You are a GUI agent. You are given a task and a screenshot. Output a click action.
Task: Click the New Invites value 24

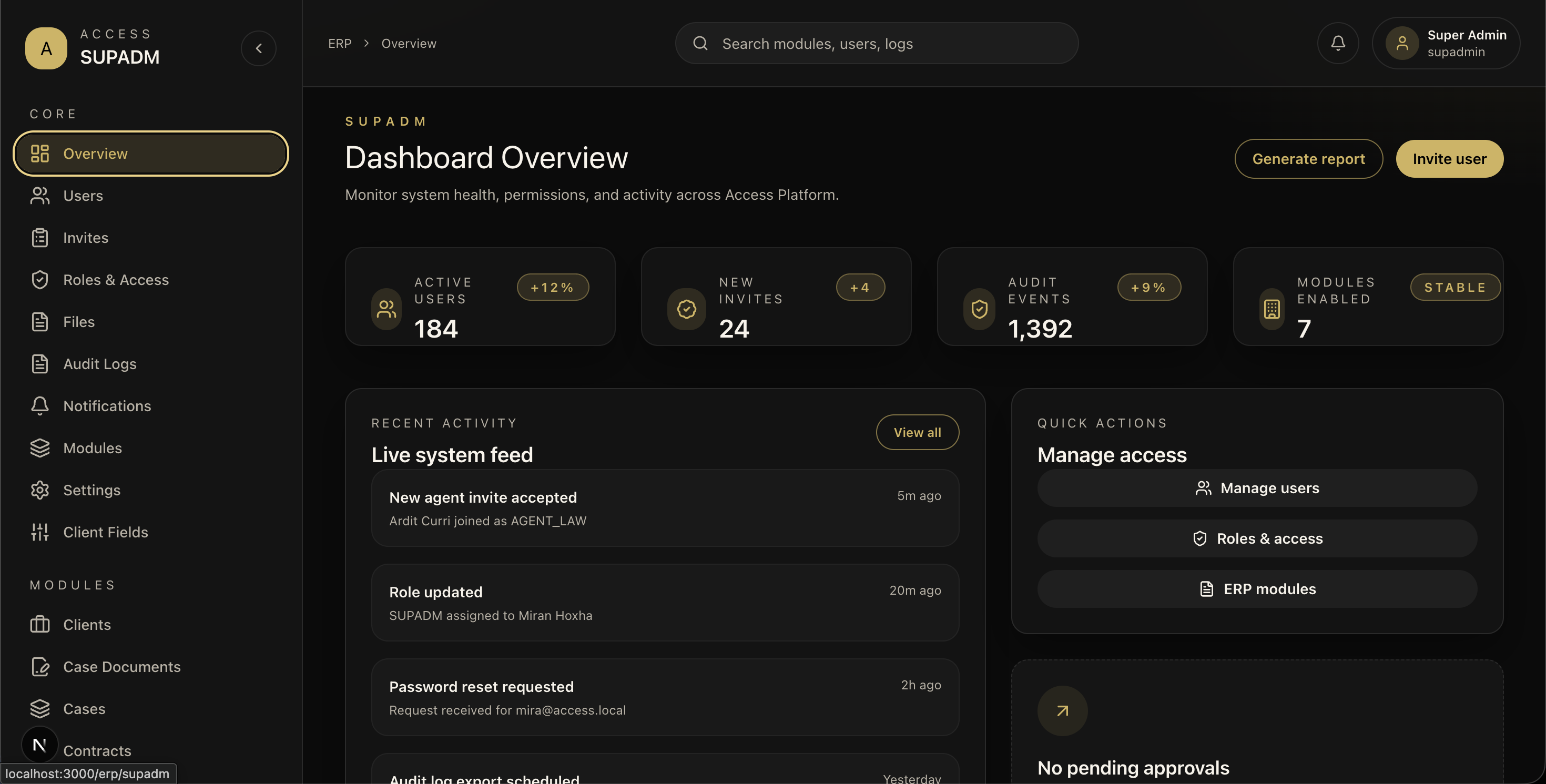tap(734, 328)
